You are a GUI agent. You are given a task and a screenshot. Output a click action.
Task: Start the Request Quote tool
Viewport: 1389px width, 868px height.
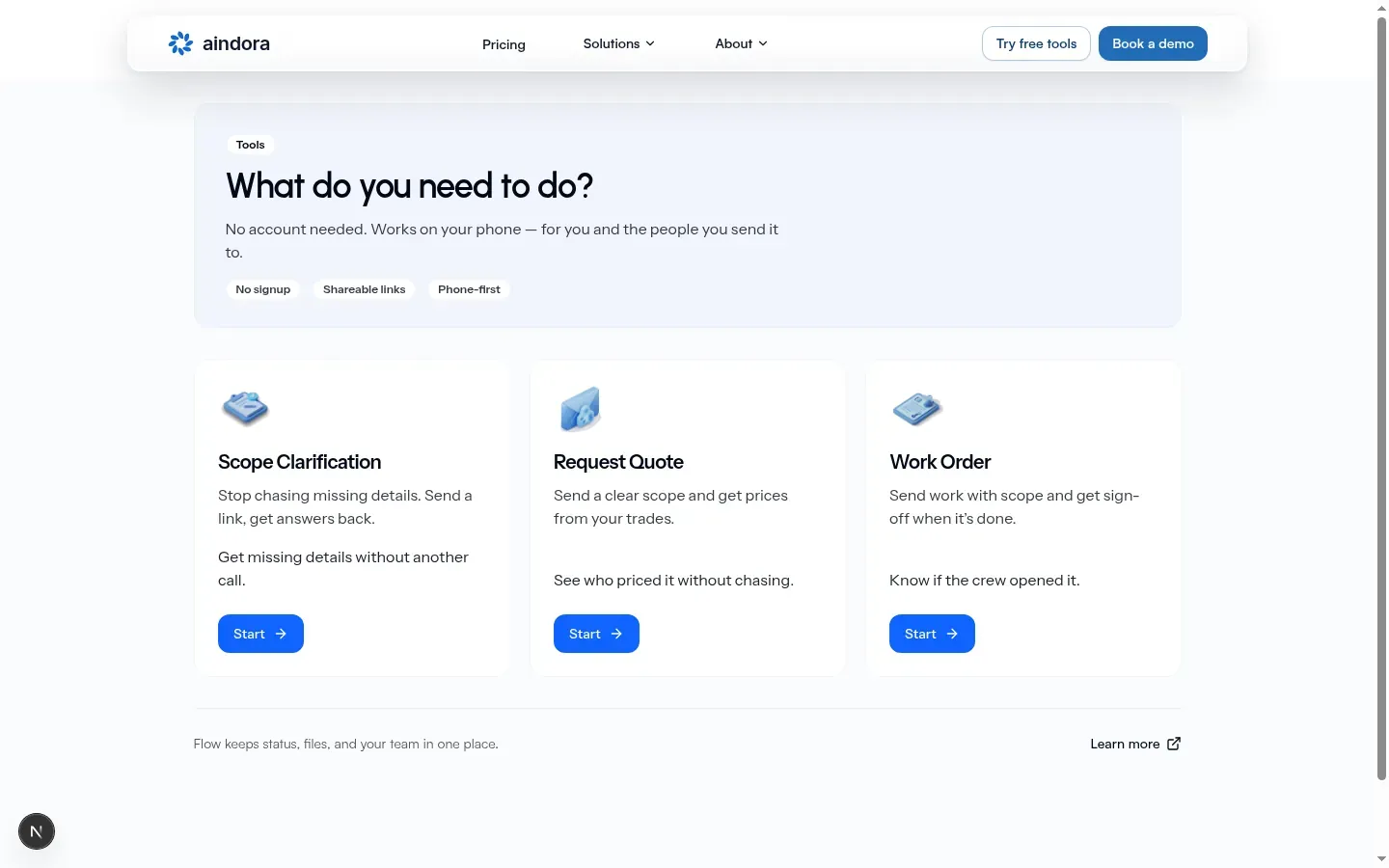(596, 634)
